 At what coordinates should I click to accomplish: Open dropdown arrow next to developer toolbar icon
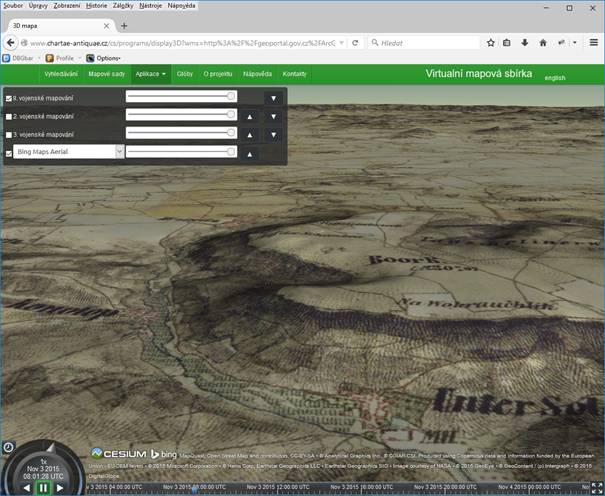click(575, 43)
